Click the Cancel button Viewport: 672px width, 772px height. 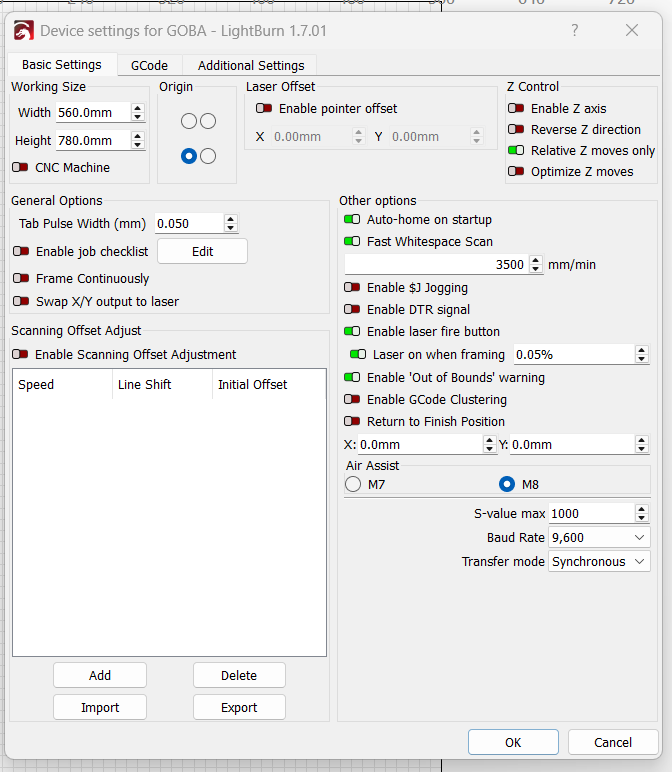coord(613,742)
